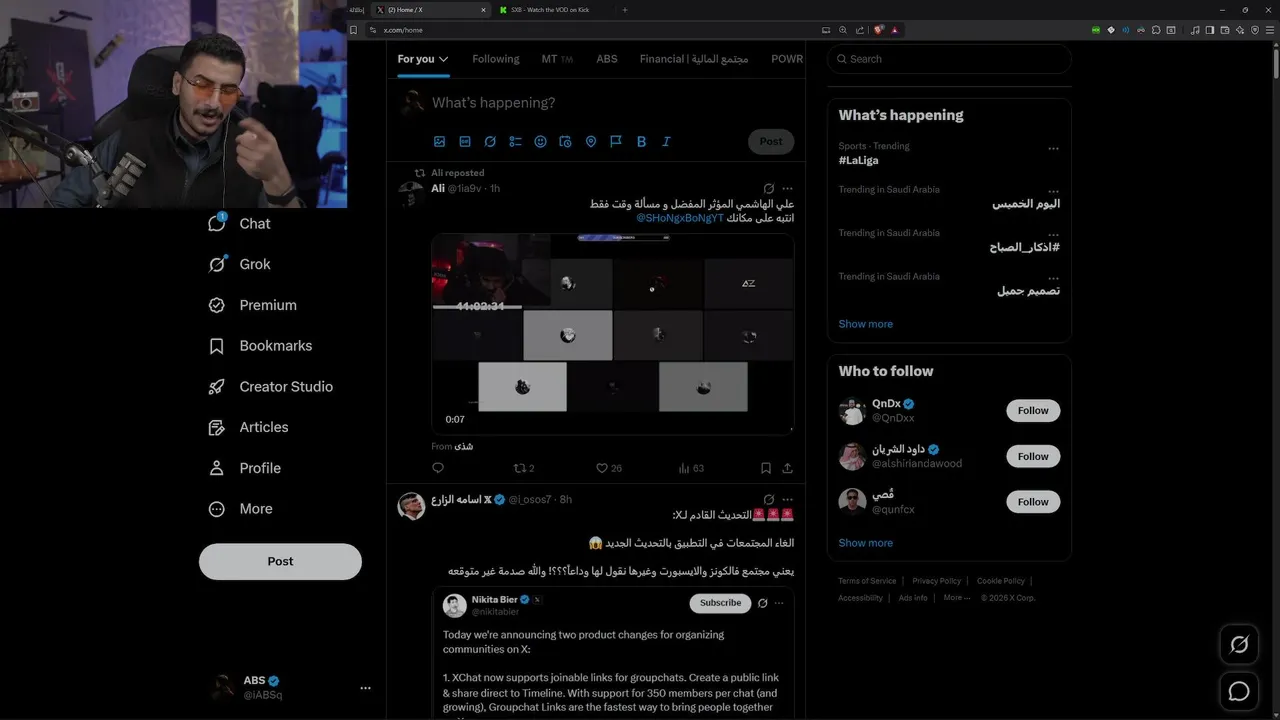Add media image to the new post
This screenshot has width=1280, height=720.
coord(439,142)
